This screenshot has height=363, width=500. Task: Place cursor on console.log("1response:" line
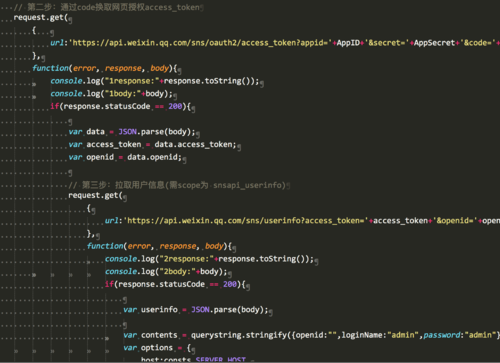click(155, 81)
